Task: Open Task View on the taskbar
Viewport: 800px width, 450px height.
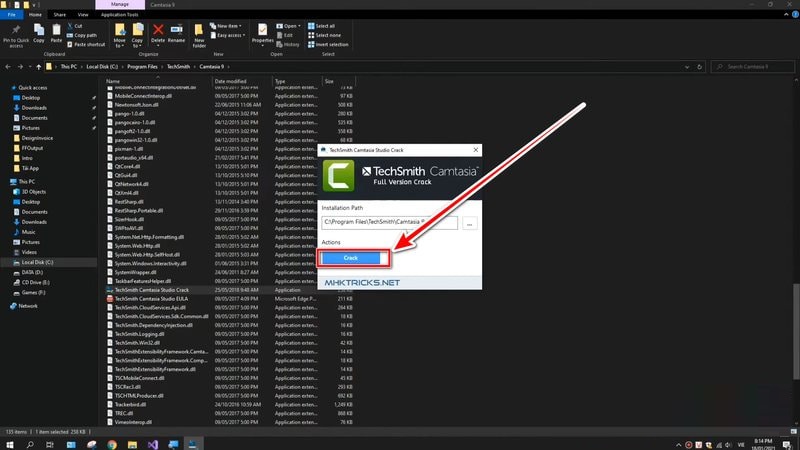Action: (x=49, y=444)
